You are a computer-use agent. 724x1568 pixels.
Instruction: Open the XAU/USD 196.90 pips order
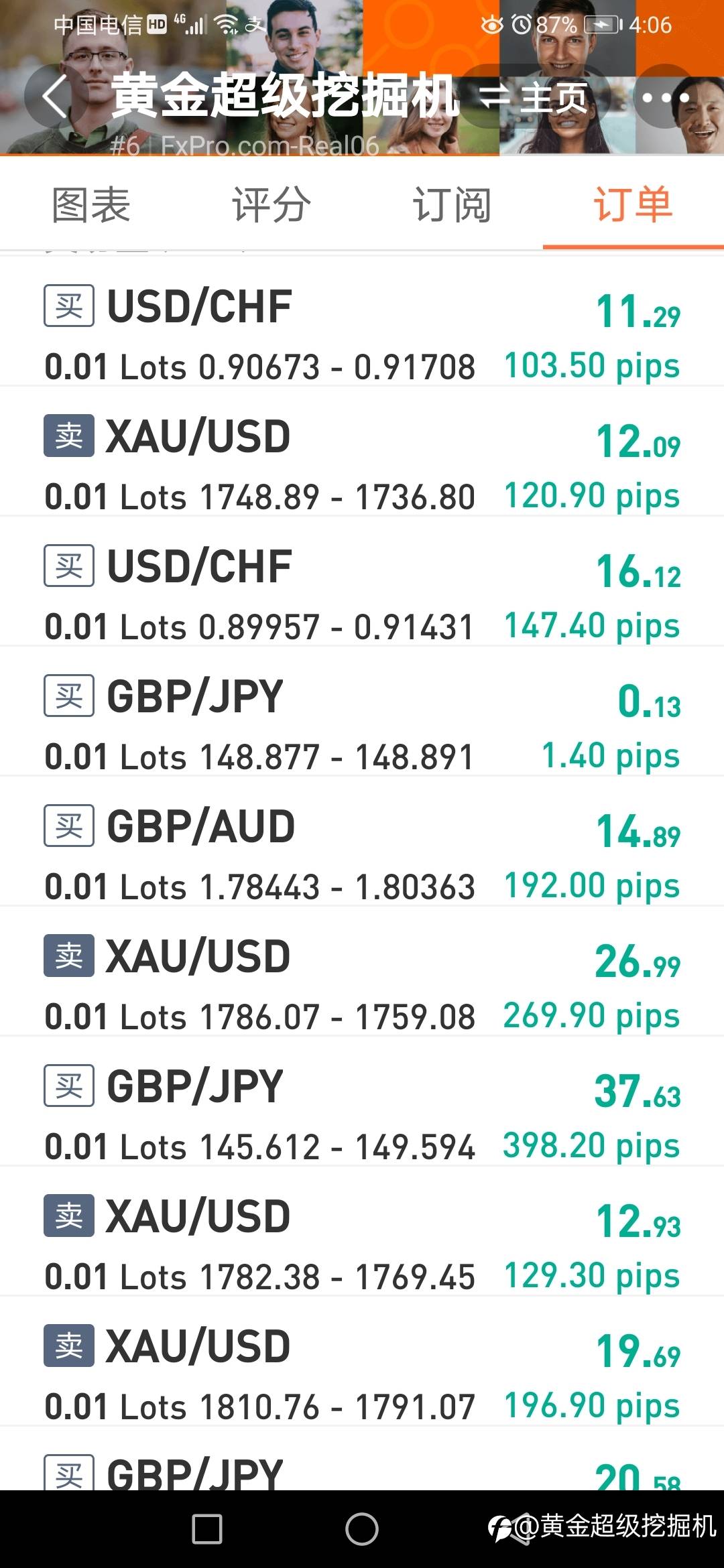click(362, 1375)
